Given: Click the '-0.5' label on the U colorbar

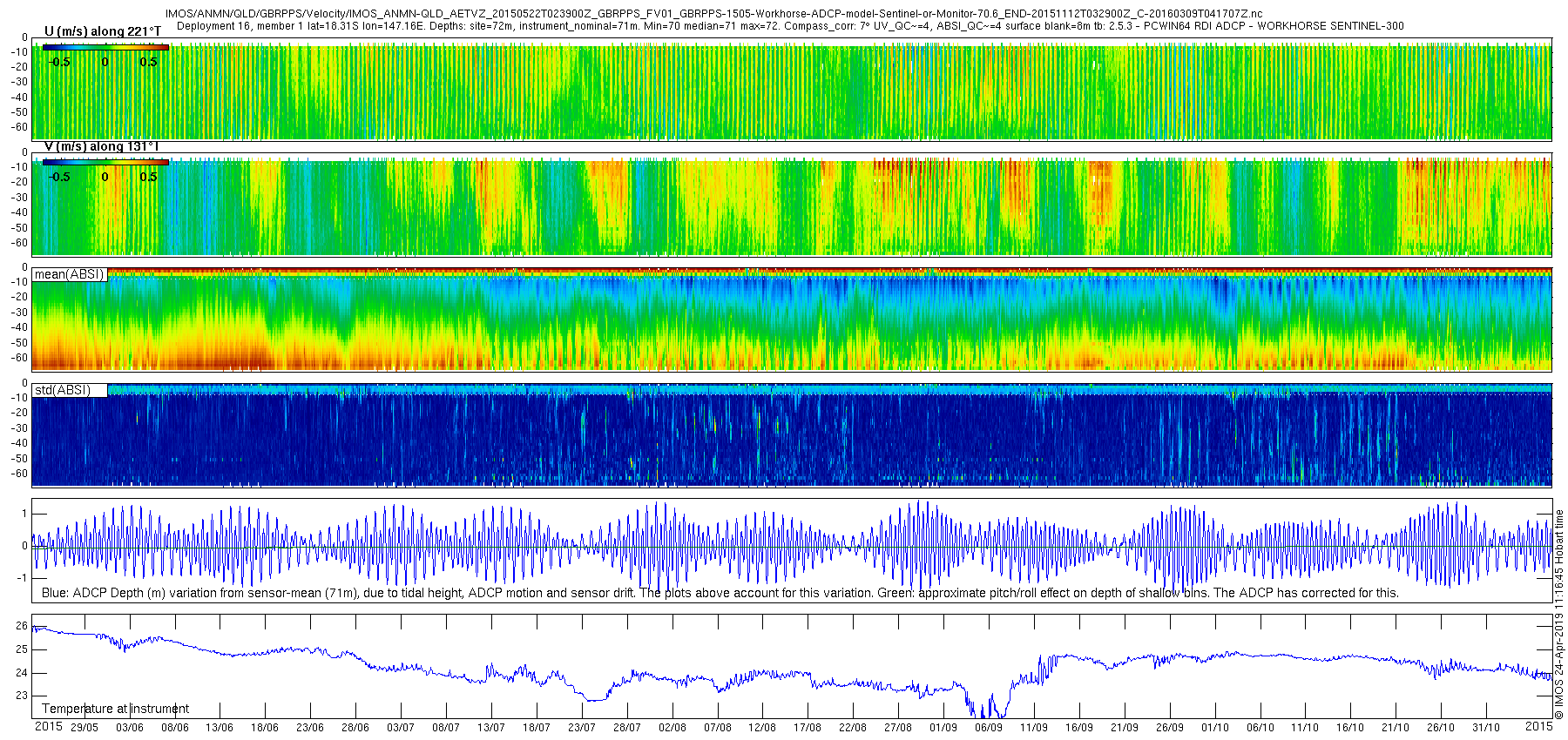Looking at the screenshot, I should pos(60,62).
